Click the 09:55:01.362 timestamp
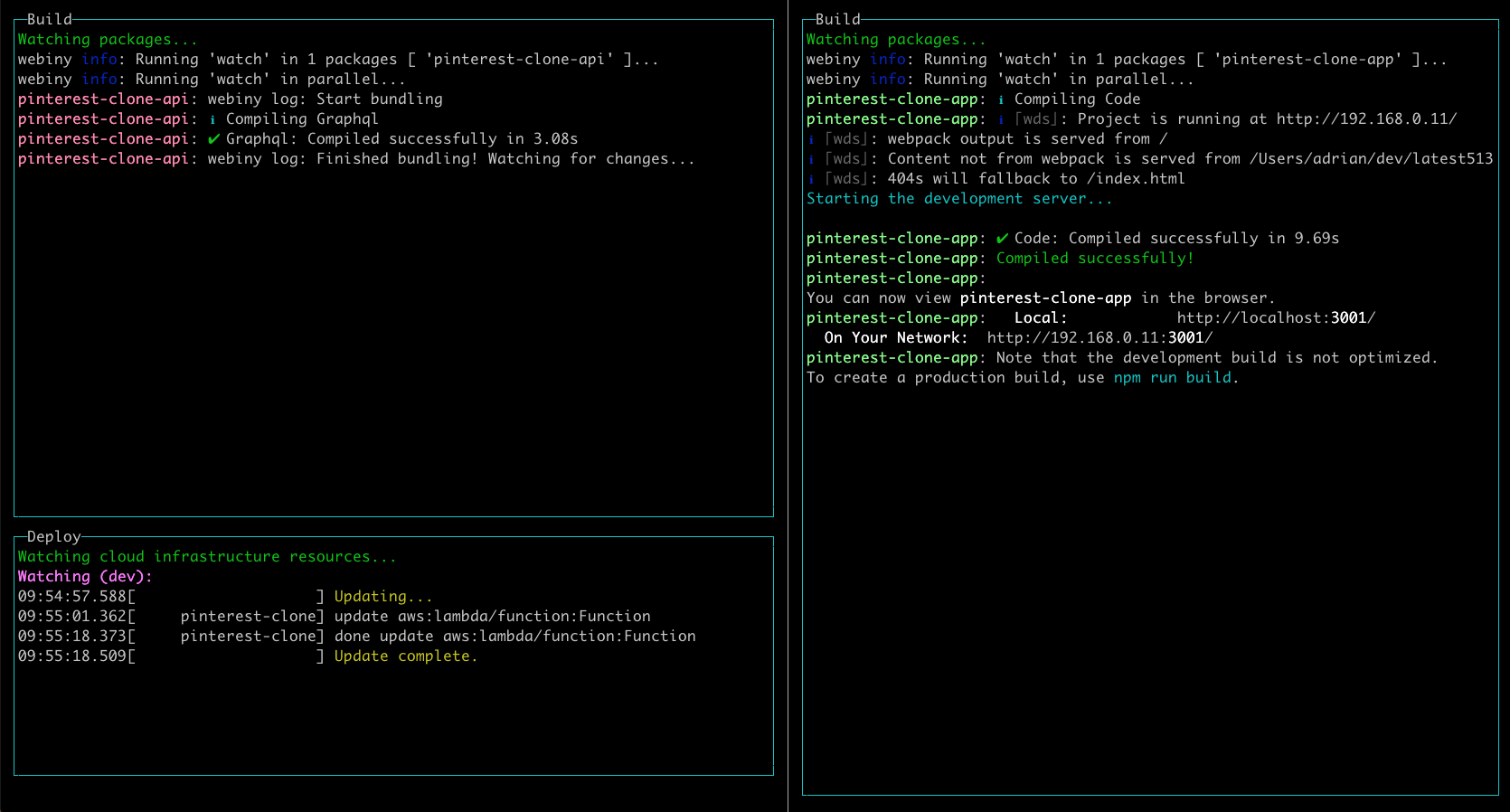 pyautogui.click(x=72, y=616)
